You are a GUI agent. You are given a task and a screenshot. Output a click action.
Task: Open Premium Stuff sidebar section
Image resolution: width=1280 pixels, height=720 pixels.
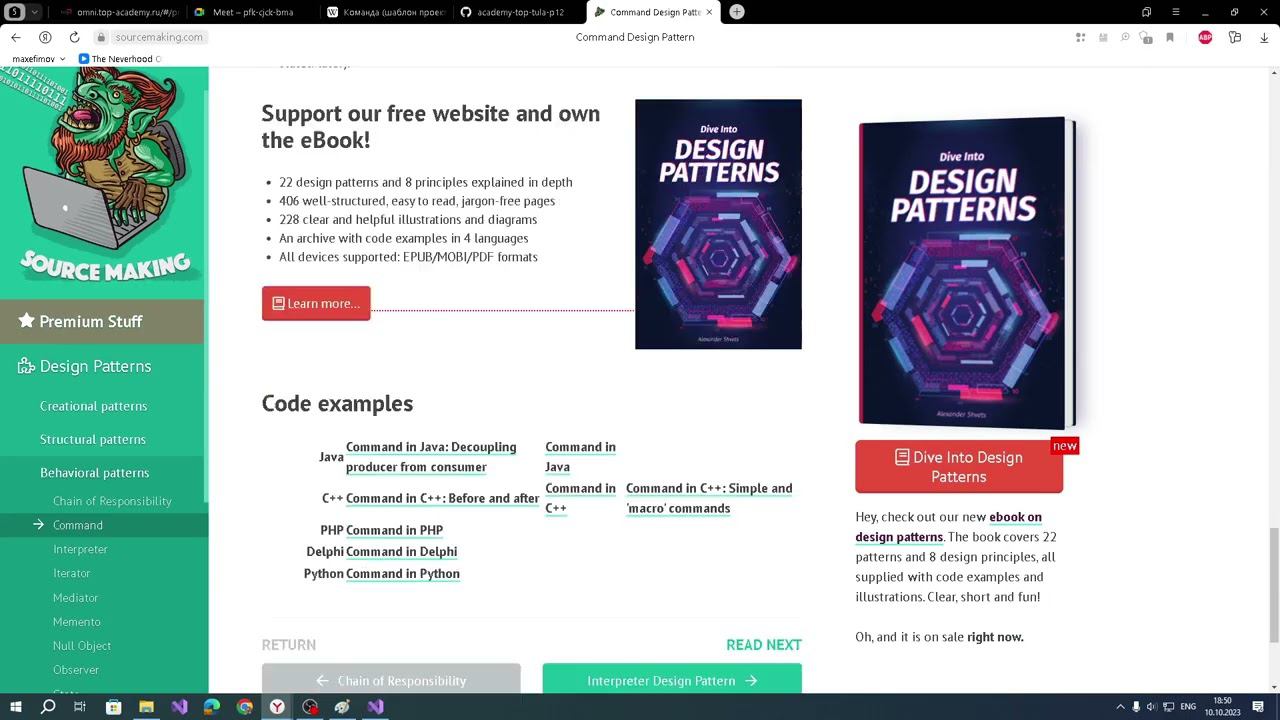pos(102,321)
